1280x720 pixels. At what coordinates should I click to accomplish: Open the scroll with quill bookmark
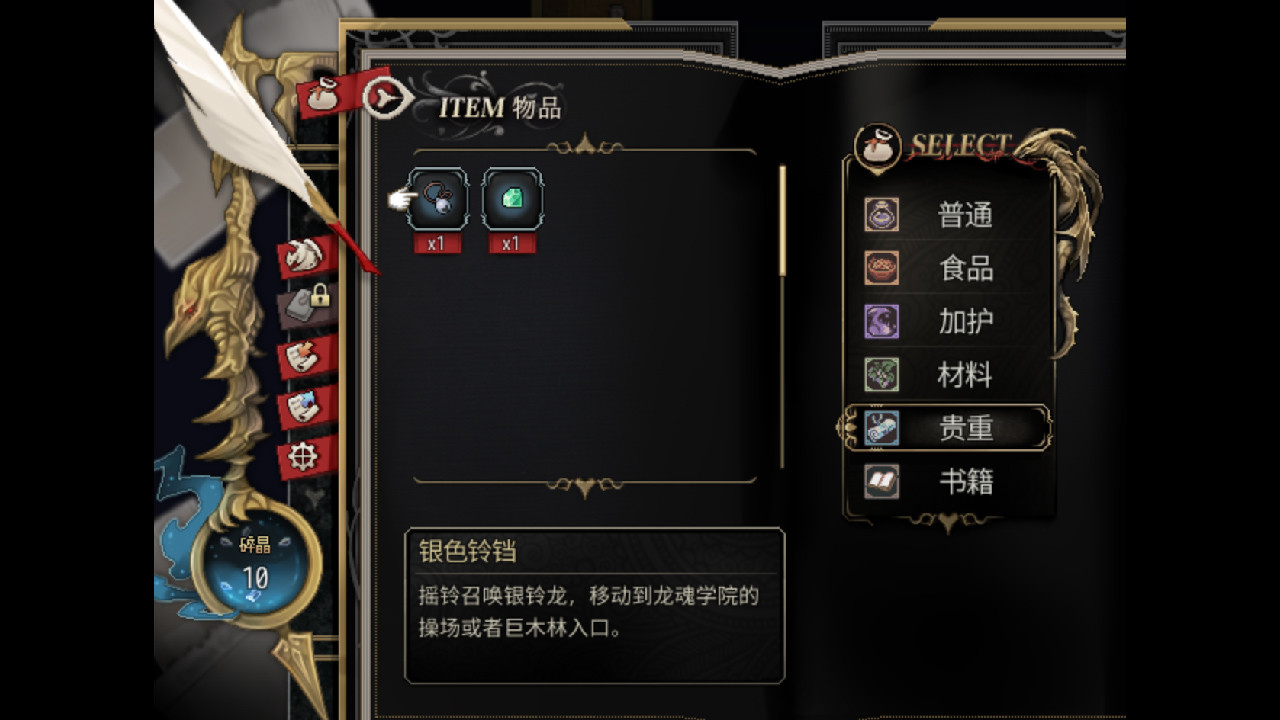[x=304, y=358]
